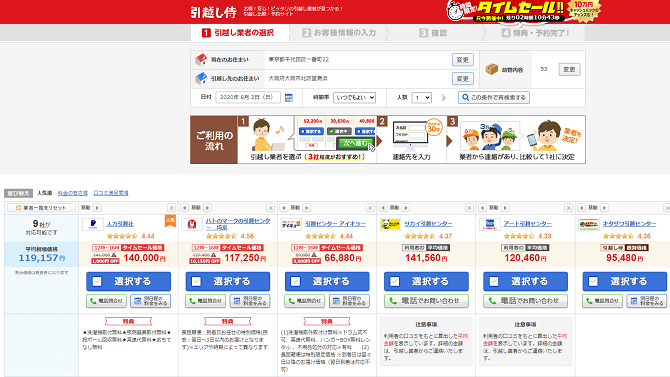Click 業者一覧をリセット reset button
The height and width of the screenshot is (377, 670).
[x=41, y=208]
